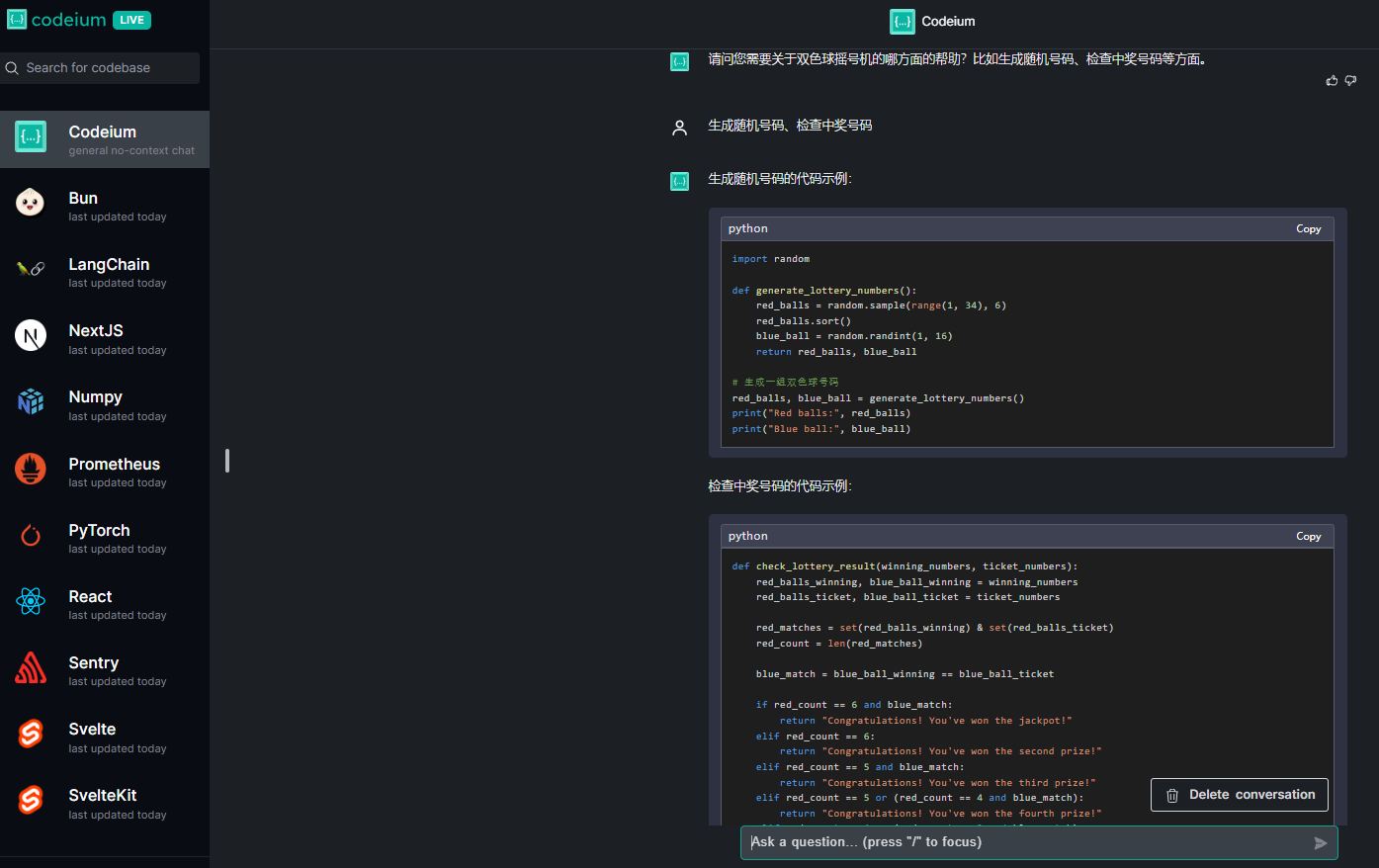The height and width of the screenshot is (868, 1379).
Task: Click the sidebar resize handle
Action: pyautogui.click(x=227, y=461)
